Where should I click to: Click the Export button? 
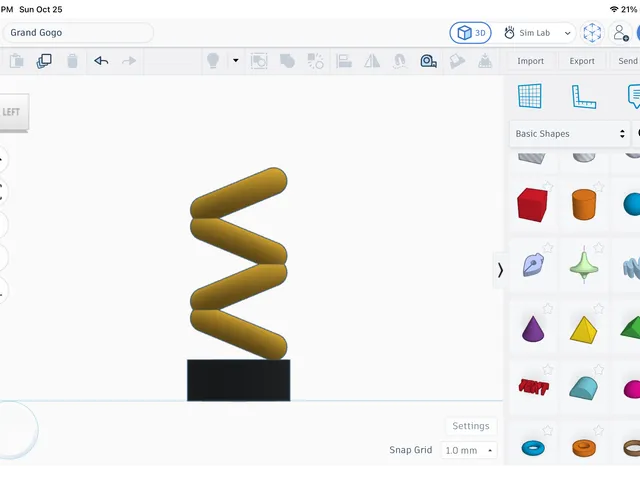pyautogui.click(x=582, y=61)
